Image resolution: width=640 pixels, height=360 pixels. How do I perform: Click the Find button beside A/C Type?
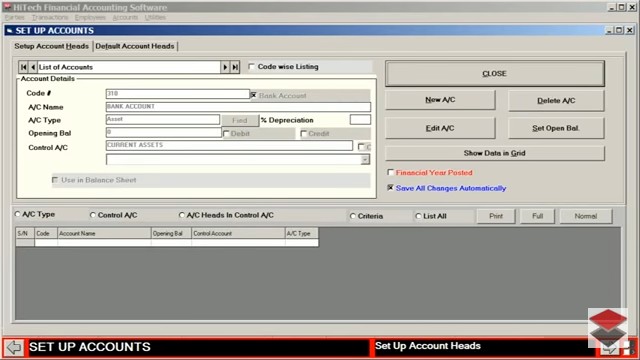[240, 120]
